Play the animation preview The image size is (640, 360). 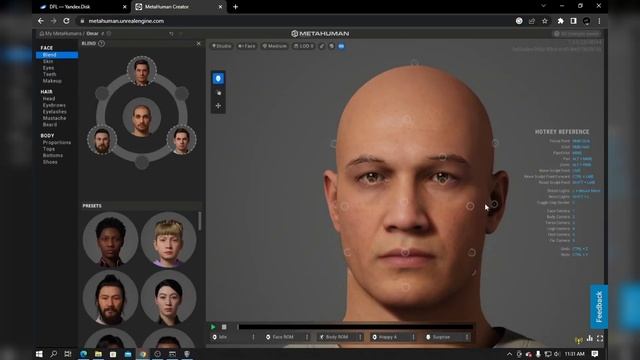pos(213,327)
